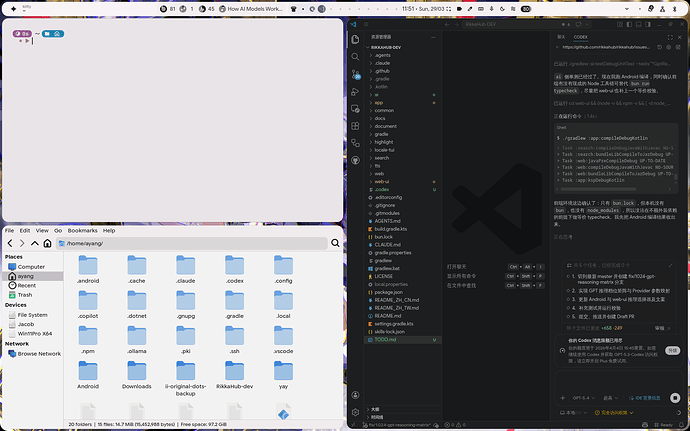Click the /home/ayang/ path field
This screenshot has height=431, width=690.
(x=192, y=243)
